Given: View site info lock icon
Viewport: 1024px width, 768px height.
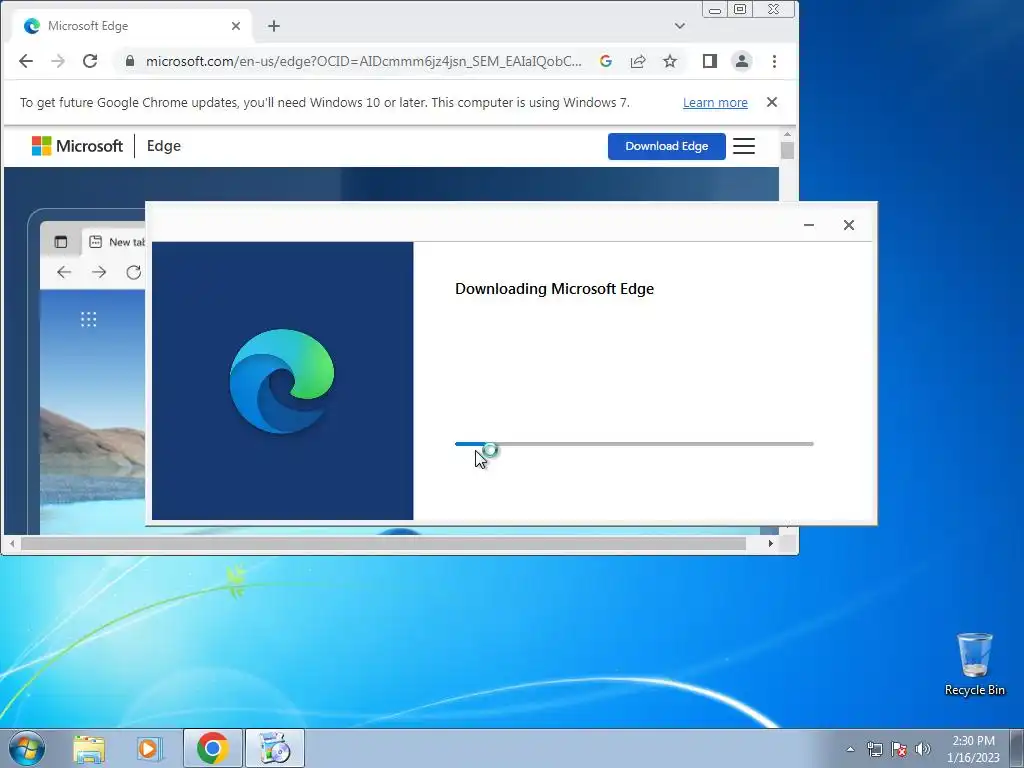Looking at the screenshot, I should click(130, 61).
